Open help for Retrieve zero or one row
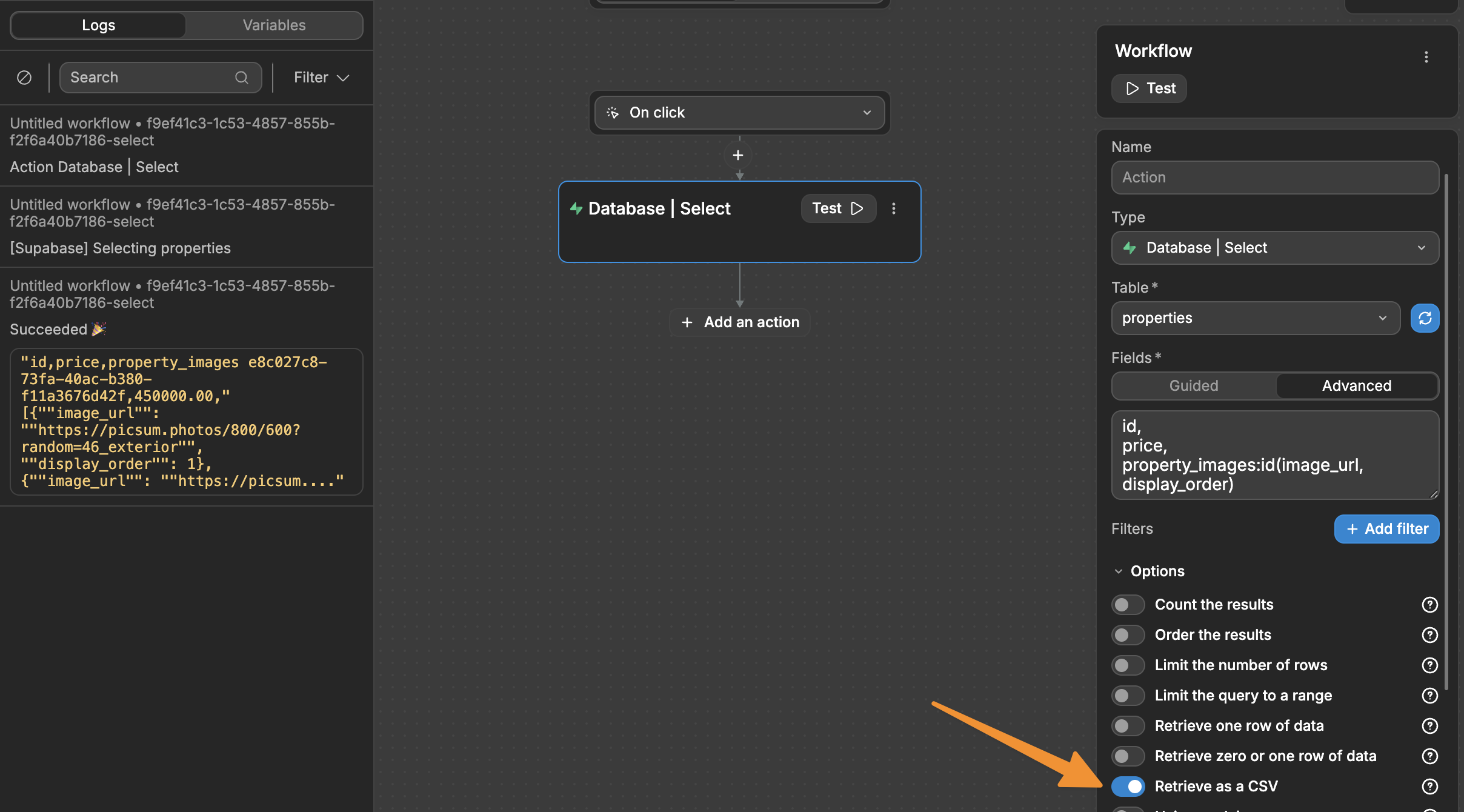Viewport: 1464px width, 812px height. click(x=1430, y=756)
